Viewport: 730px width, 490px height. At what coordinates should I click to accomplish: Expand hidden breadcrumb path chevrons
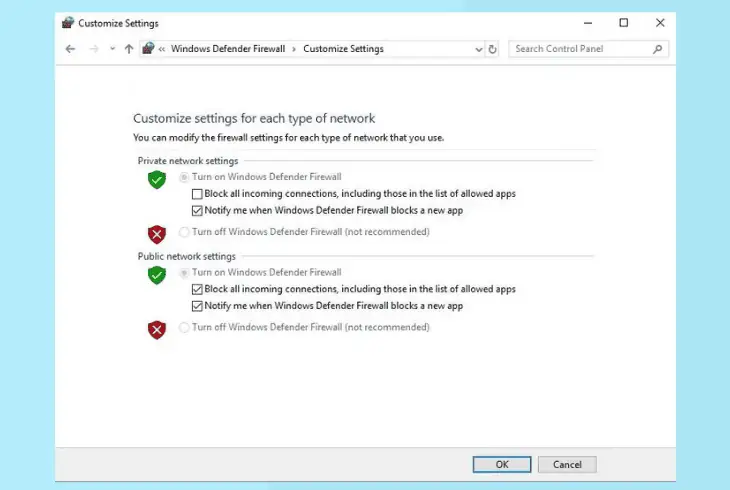(x=162, y=49)
